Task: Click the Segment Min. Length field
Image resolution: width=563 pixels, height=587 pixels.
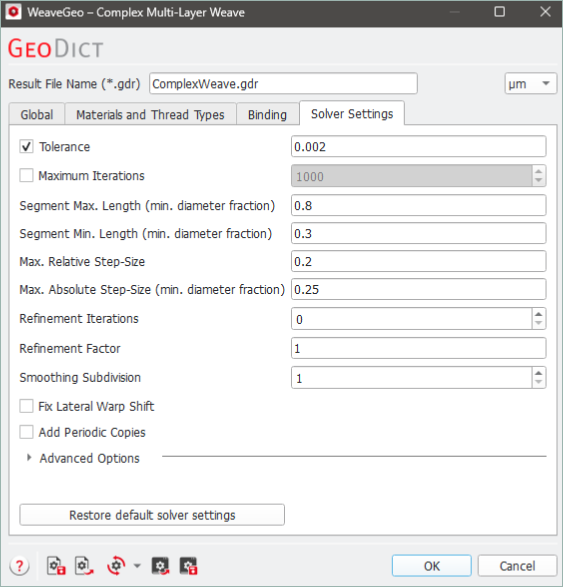Action: [419, 233]
